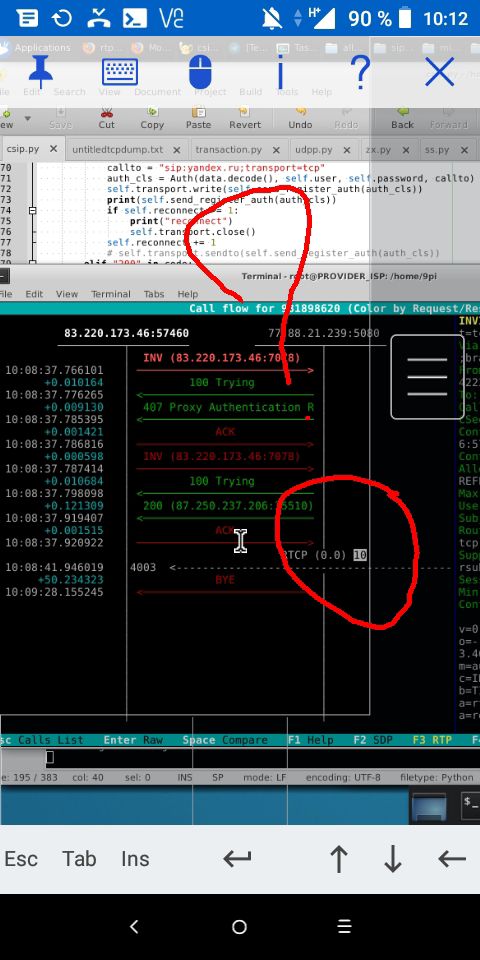Close the VNC session with X icon
Image resolution: width=480 pixels, height=960 pixels.
[x=440, y=72]
